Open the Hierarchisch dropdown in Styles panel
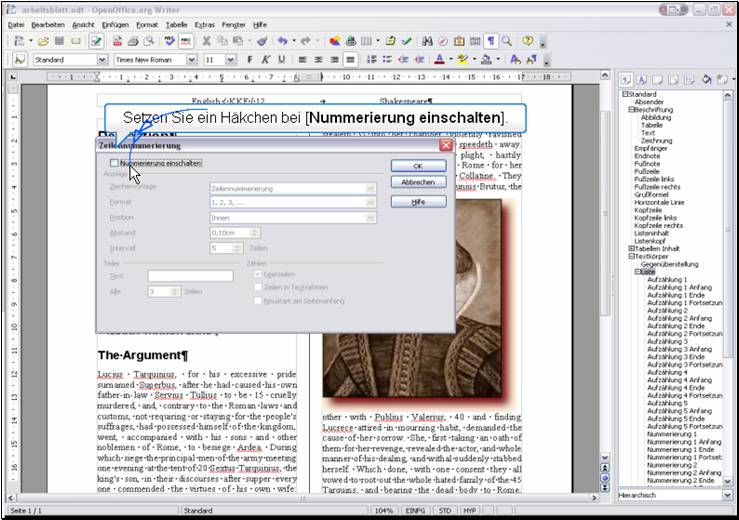 pyautogui.click(x=727, y=495)
